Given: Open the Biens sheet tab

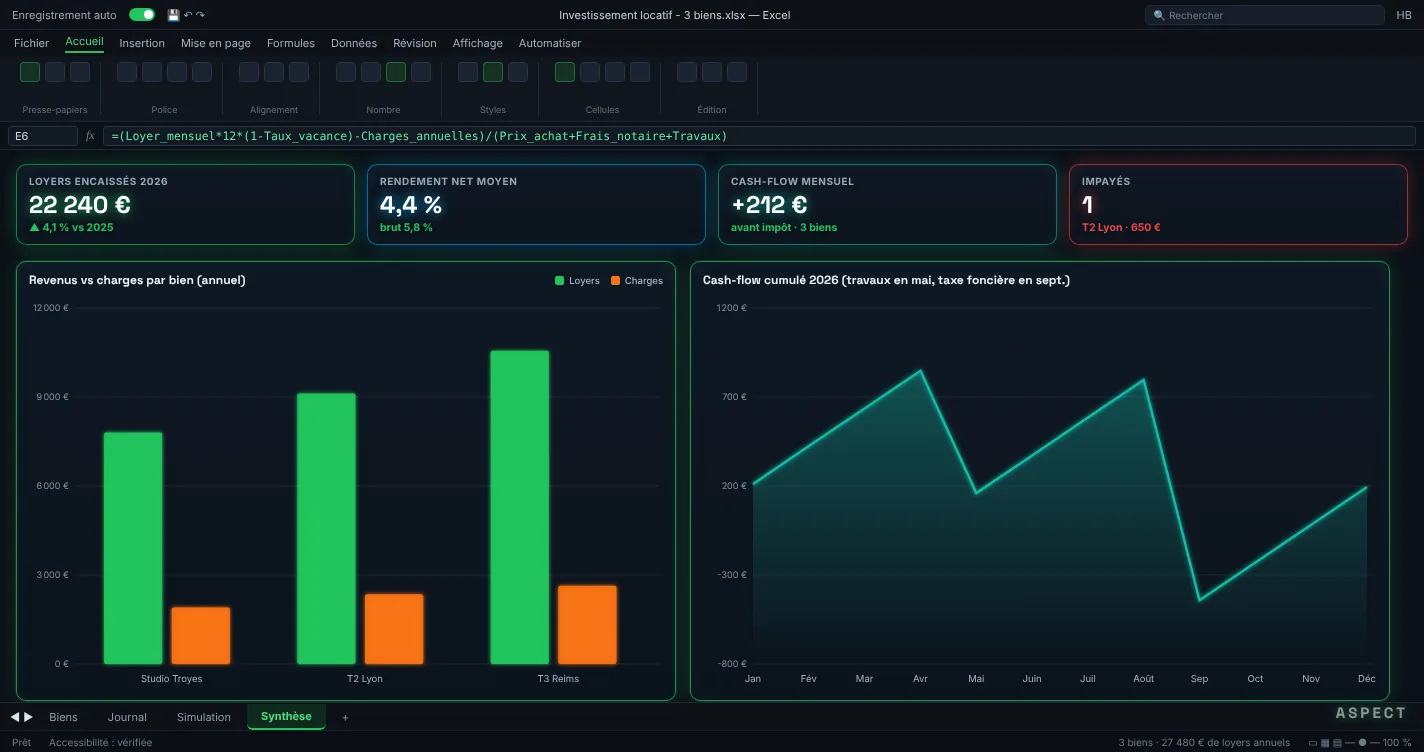Looking at the screenshot, I should click(x=63, y=717).
